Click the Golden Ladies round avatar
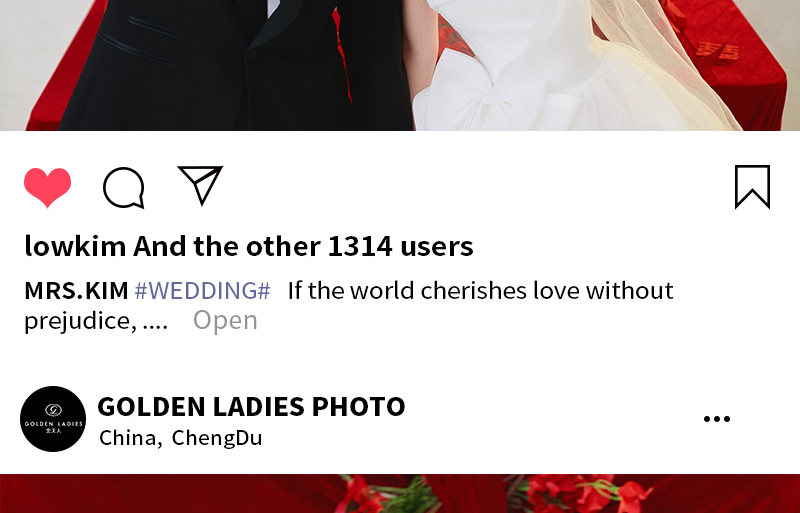The width and height of the screenshot is (800, 513). click(x=53, y=419)
